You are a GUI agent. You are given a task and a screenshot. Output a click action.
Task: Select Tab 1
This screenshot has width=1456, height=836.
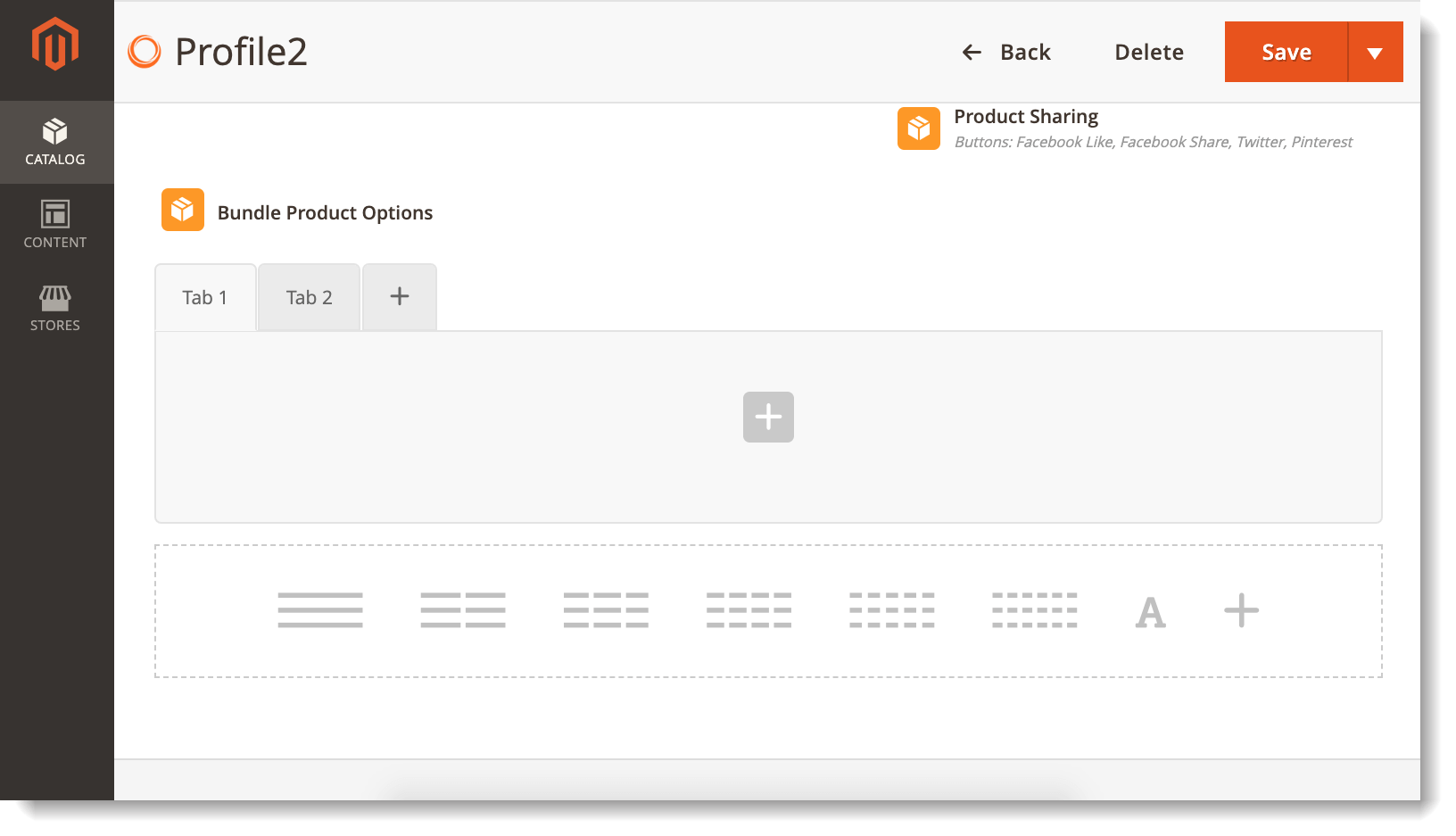pyautogui.click(x=205, y=297)
